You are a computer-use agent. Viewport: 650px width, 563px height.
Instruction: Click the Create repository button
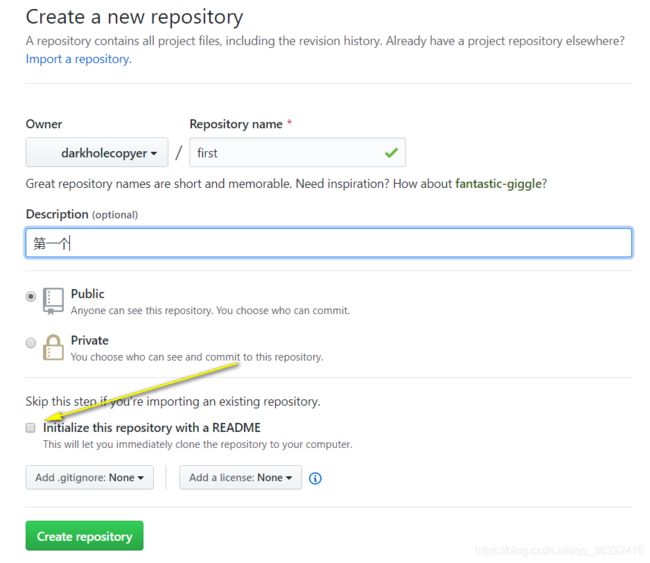click(85, 536)
